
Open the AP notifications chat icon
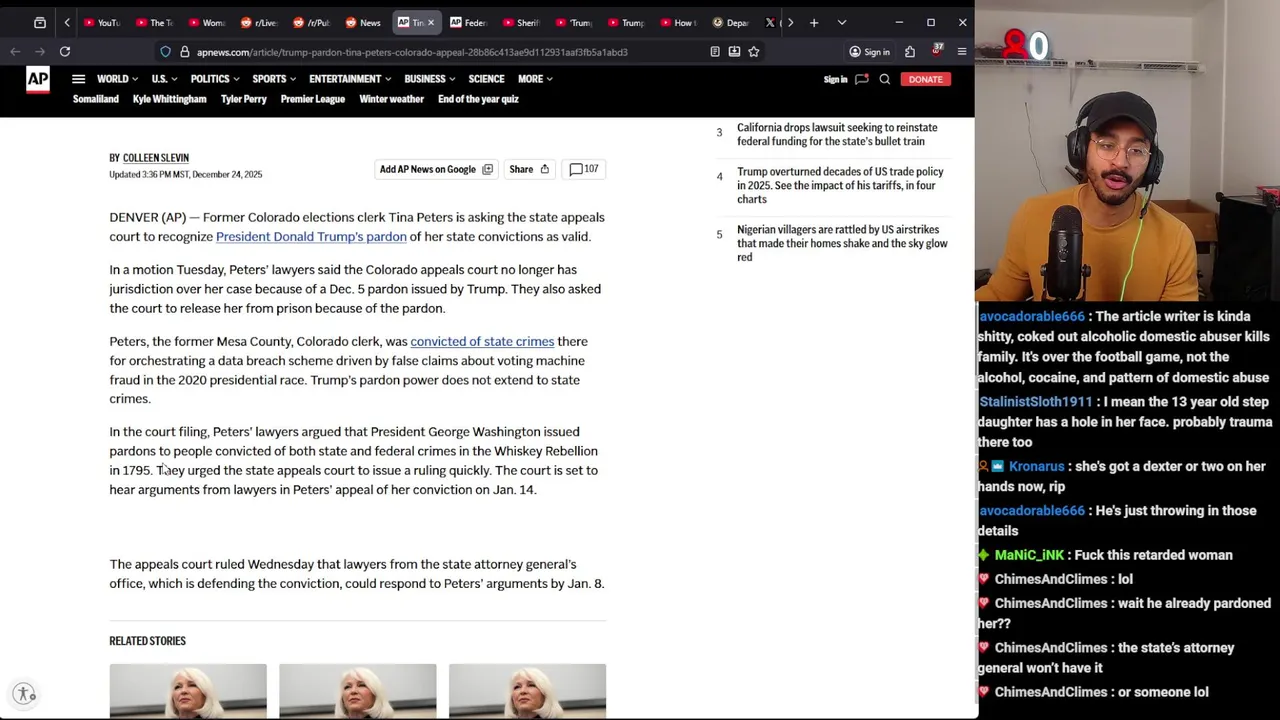pos(861,79)
